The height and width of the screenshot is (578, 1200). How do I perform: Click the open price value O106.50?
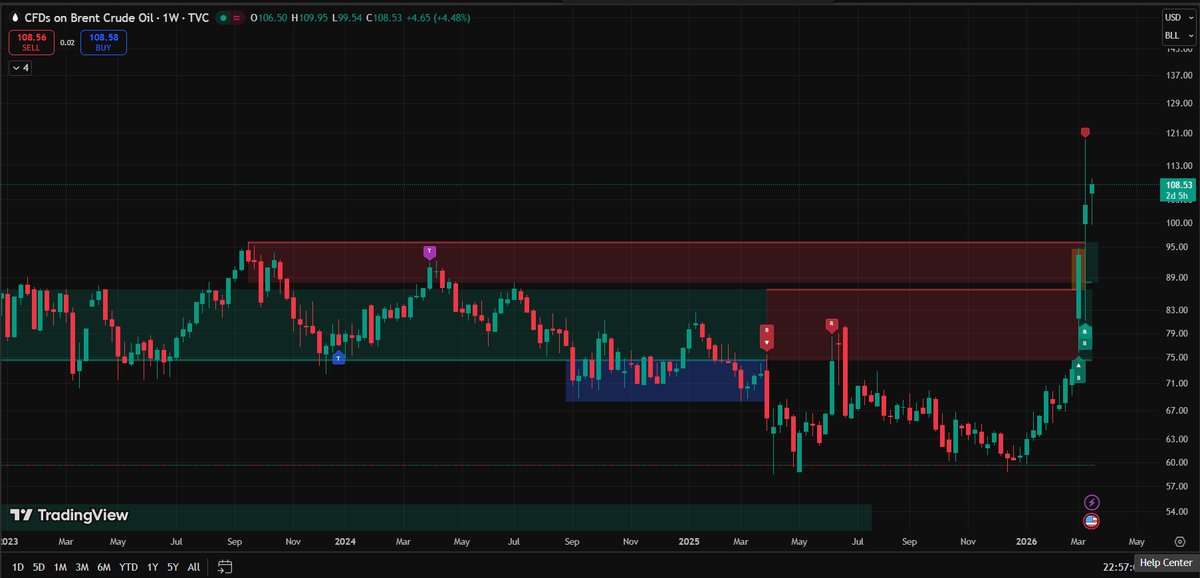(268, 18)
